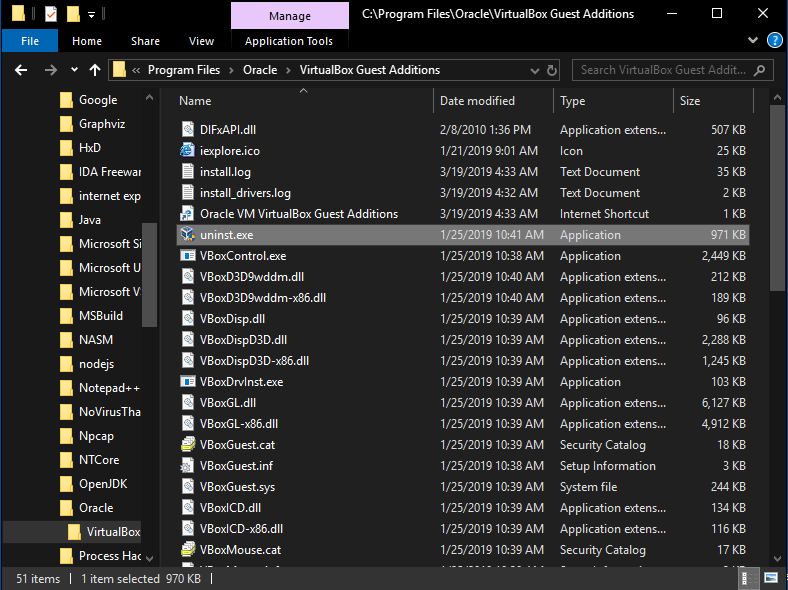Switch to the View ribbon tab

coord(201,41)
